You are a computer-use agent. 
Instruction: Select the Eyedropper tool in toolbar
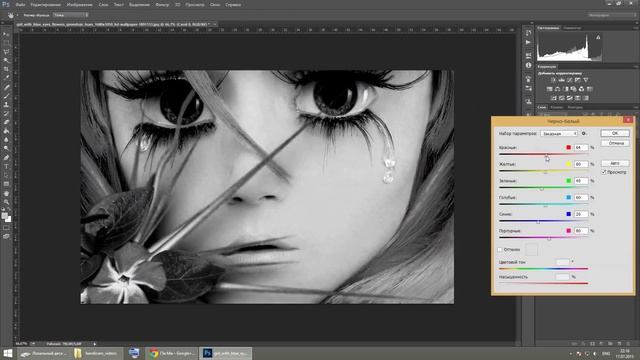[6, 77]
